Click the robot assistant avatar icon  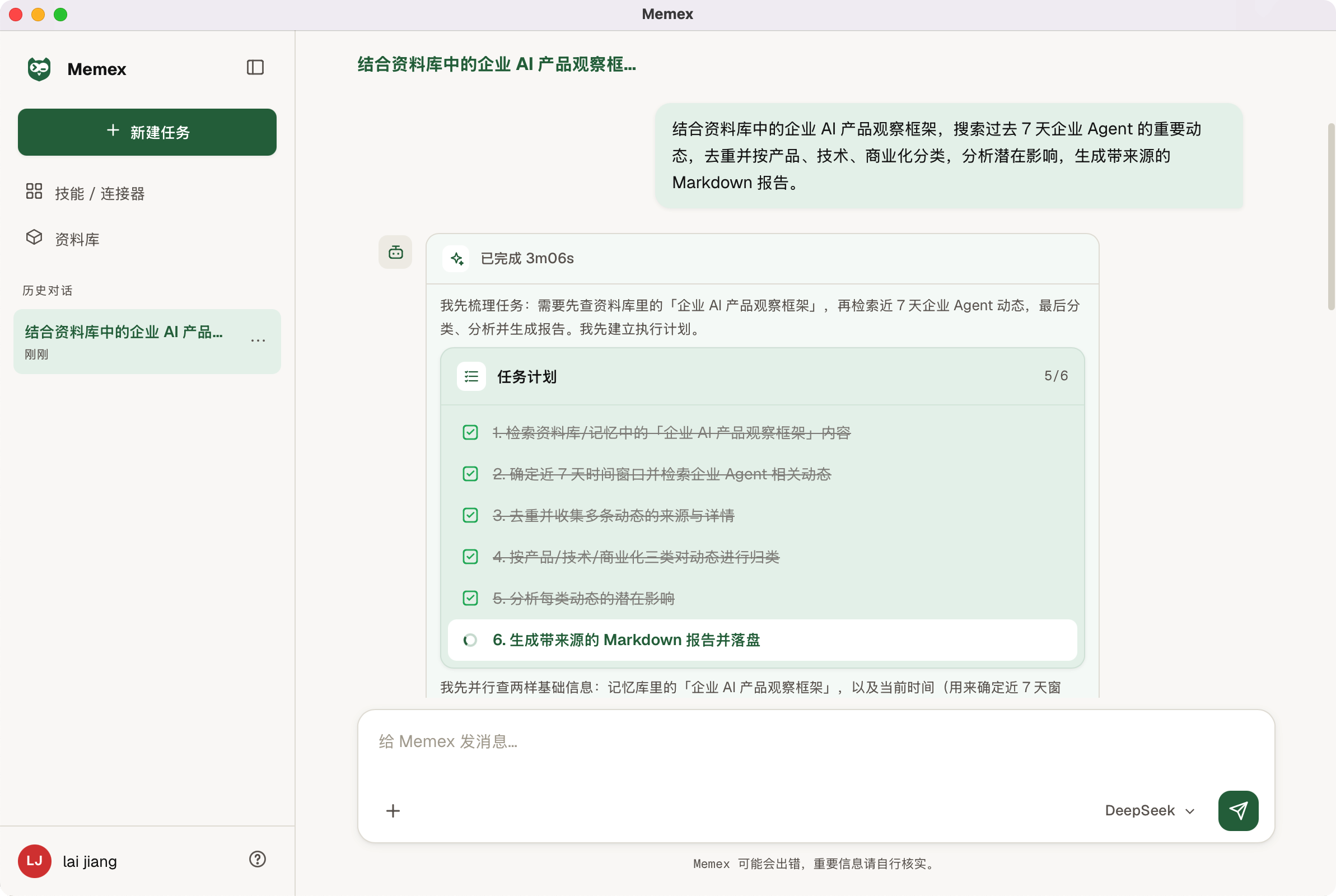click(395, 252)
